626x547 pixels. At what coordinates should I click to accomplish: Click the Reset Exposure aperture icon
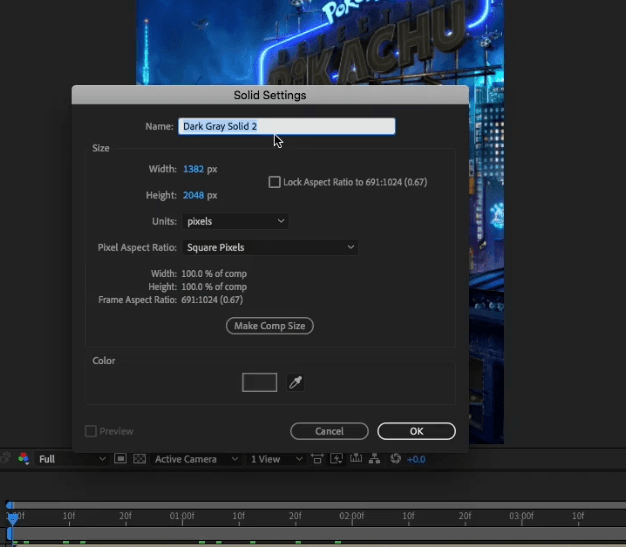pos(395,459)
